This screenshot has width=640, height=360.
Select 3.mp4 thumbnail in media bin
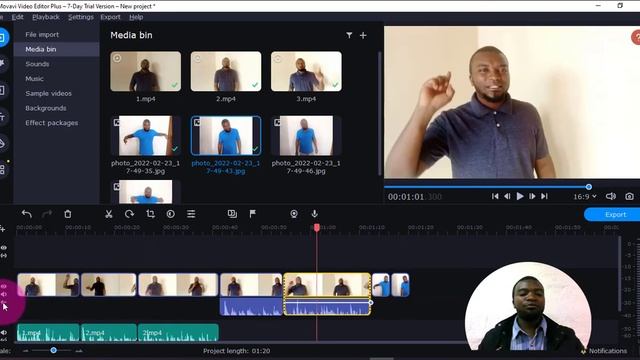(x=306, y=71)
